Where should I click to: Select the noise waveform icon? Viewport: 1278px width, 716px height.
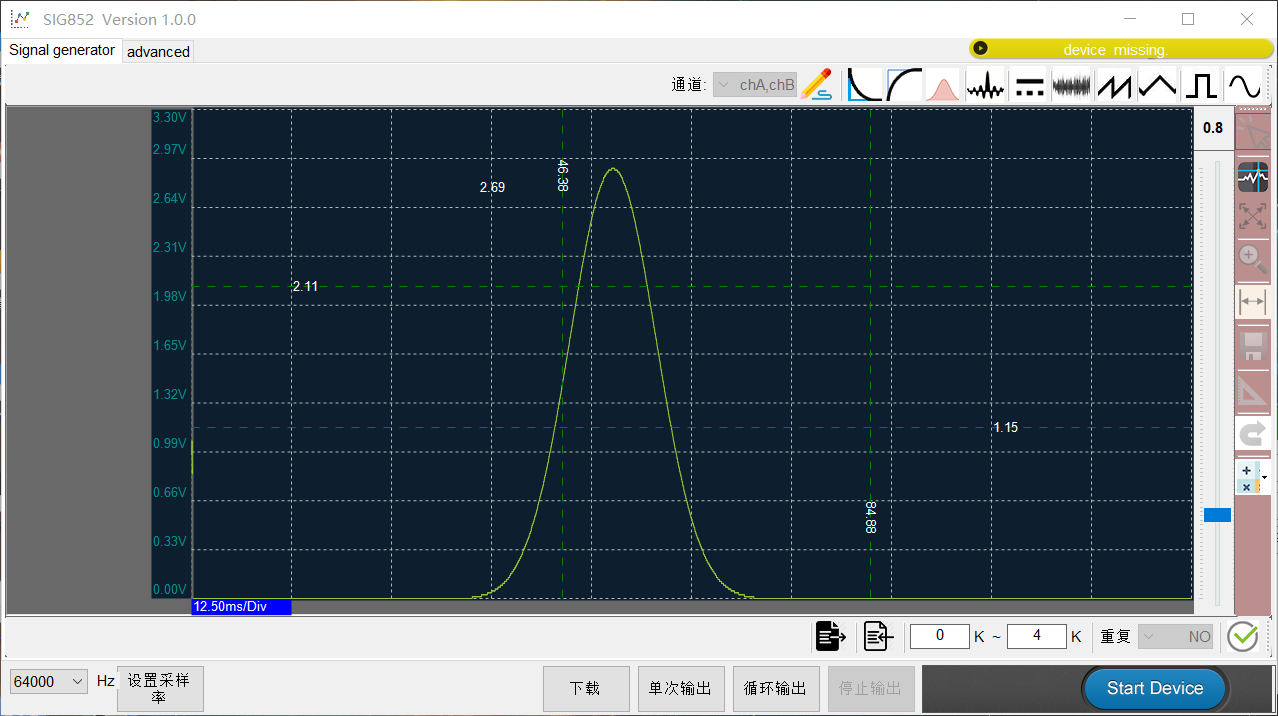[1071, 85]
